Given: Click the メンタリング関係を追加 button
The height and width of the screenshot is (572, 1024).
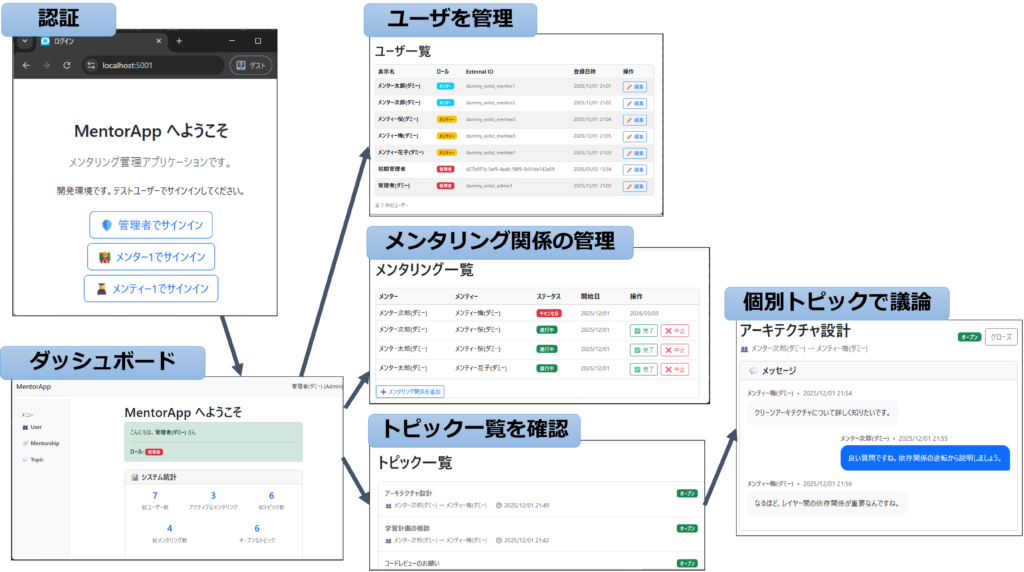Looking at the screenshot, I should [x=410, y=391].
